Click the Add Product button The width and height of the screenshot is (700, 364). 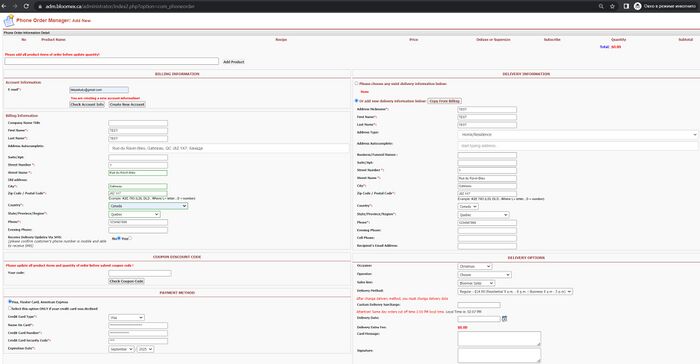[233, 62]
